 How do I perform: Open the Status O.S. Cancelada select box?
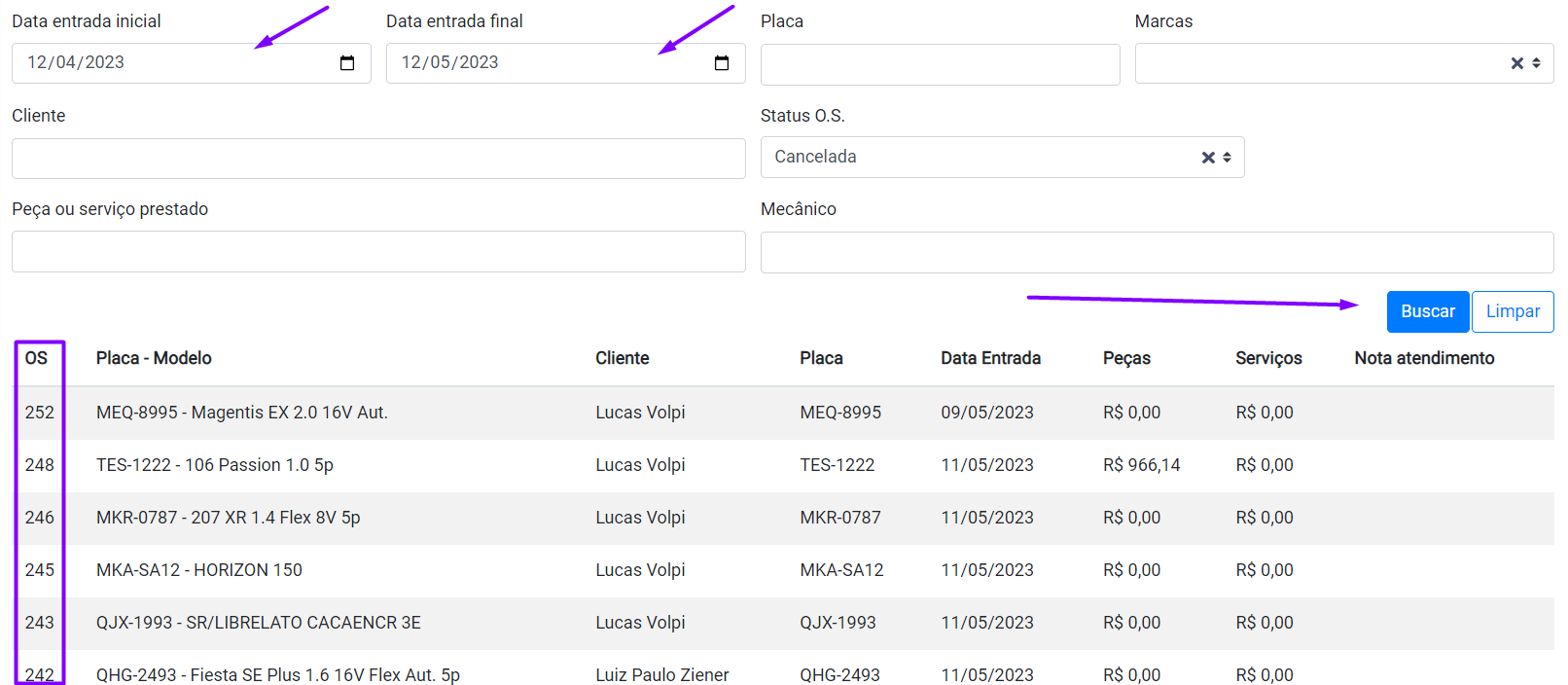click(x=973, y=158)
